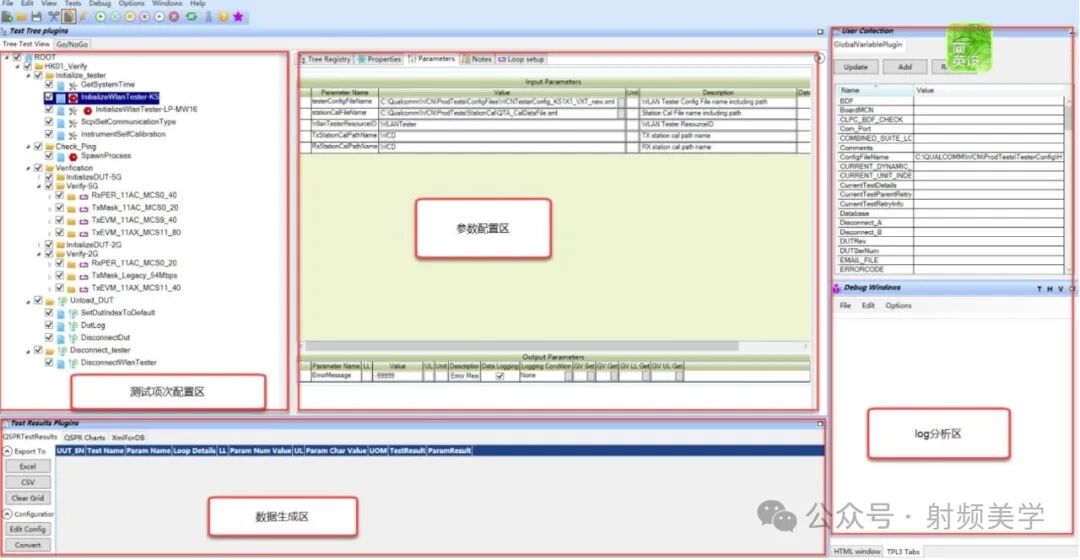Start the test with green play icon
This screenshot has width=1080, height=560.
[101, 17]
